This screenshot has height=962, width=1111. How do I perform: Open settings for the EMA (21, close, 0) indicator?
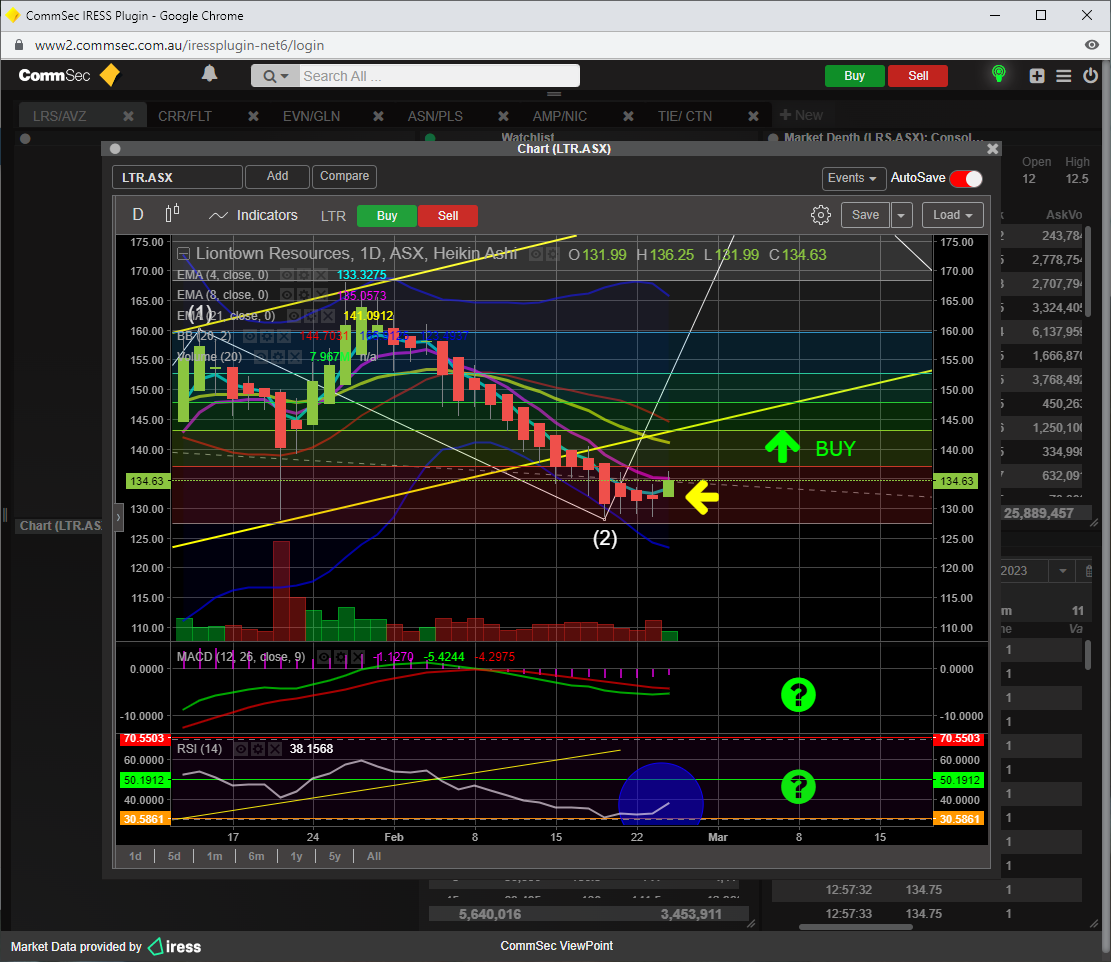(x=310, y=315)
